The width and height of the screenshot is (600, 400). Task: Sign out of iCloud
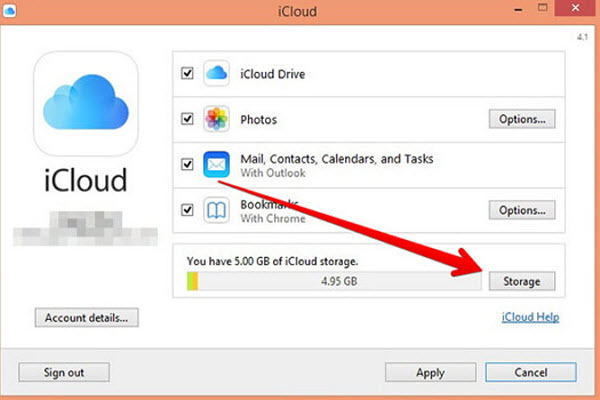[x=63, y=372]
